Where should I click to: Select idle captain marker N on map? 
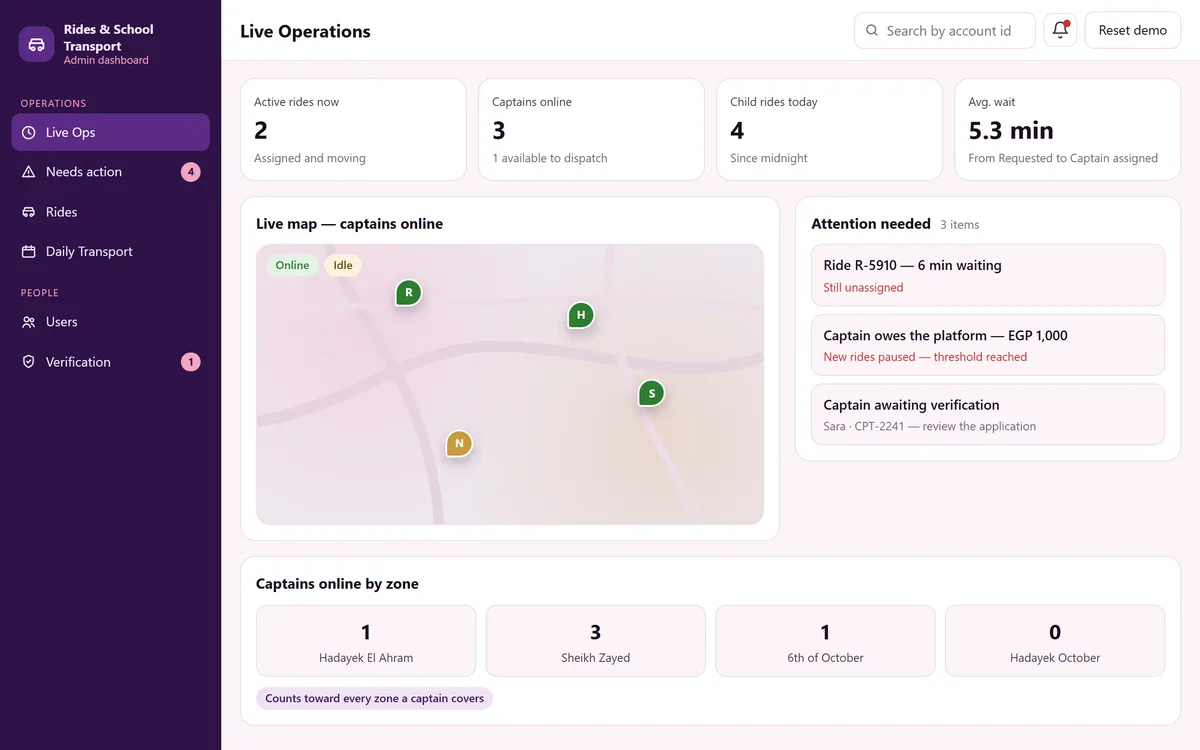tap(459, 443)
